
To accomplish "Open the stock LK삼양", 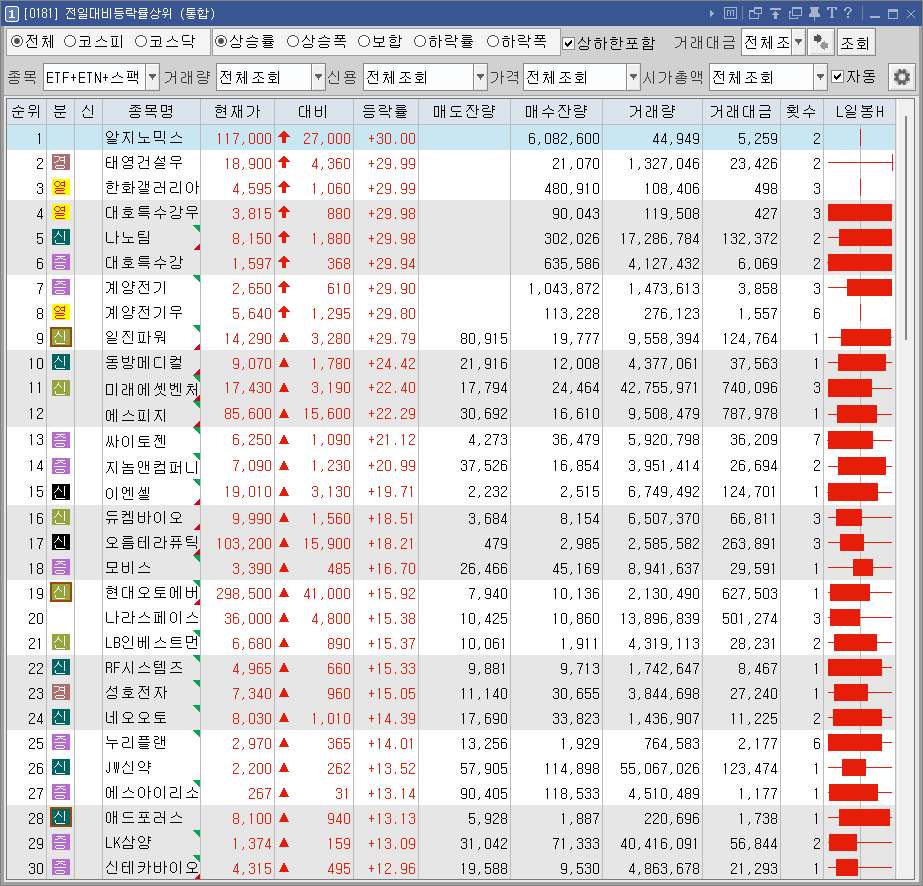I will click(x=128, y=842).
